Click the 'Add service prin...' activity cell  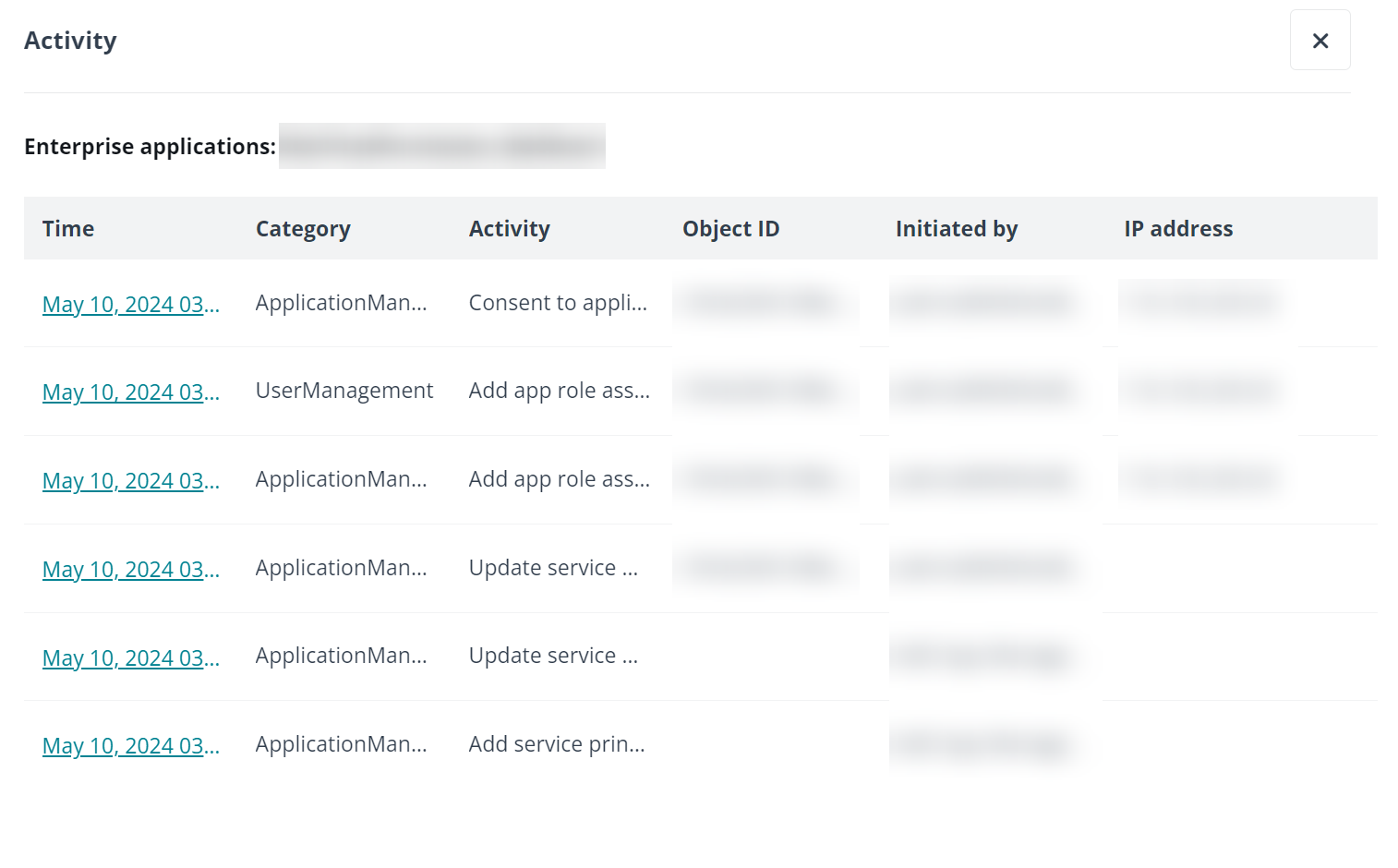point(556,744)
